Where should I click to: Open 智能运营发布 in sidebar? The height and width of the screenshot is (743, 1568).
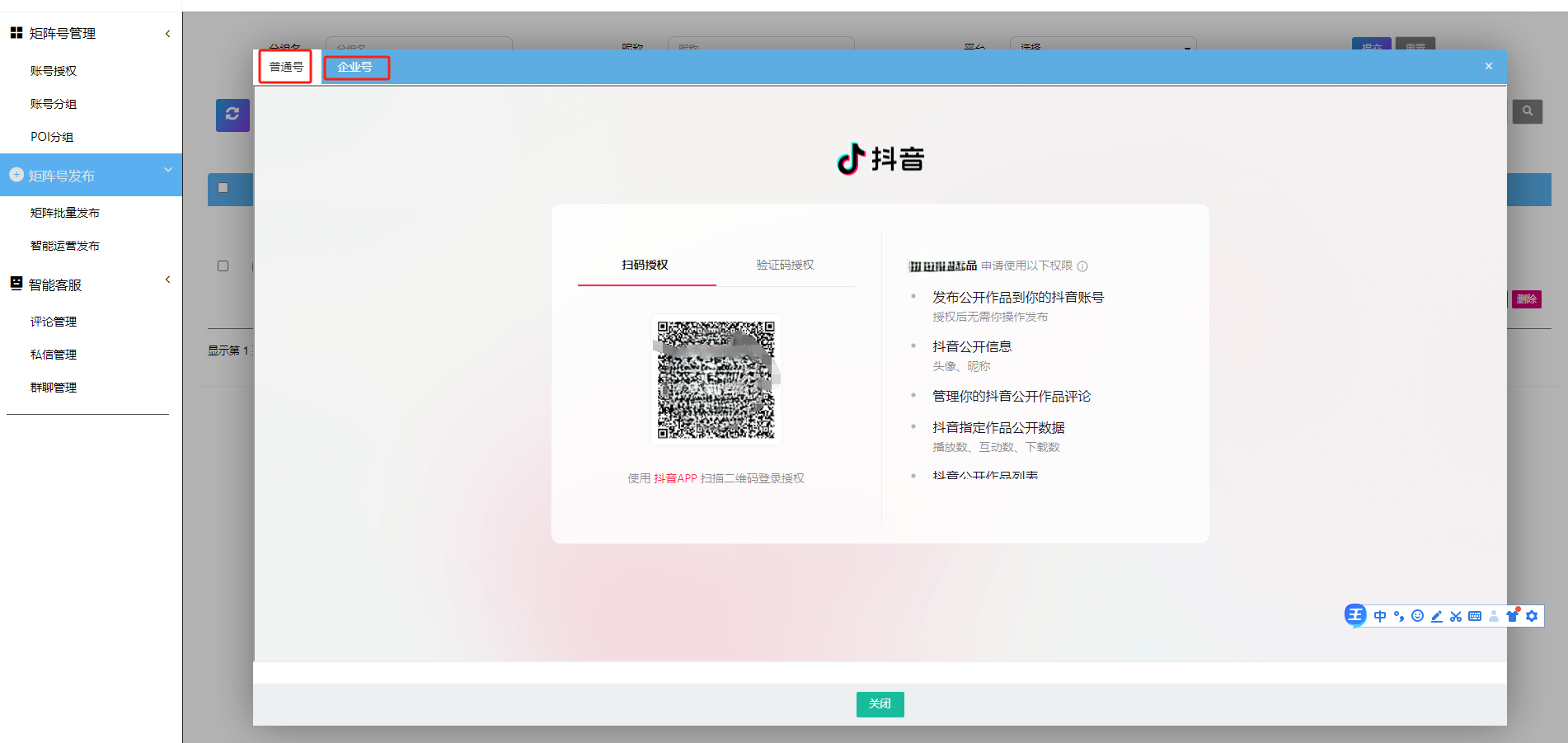65,246
